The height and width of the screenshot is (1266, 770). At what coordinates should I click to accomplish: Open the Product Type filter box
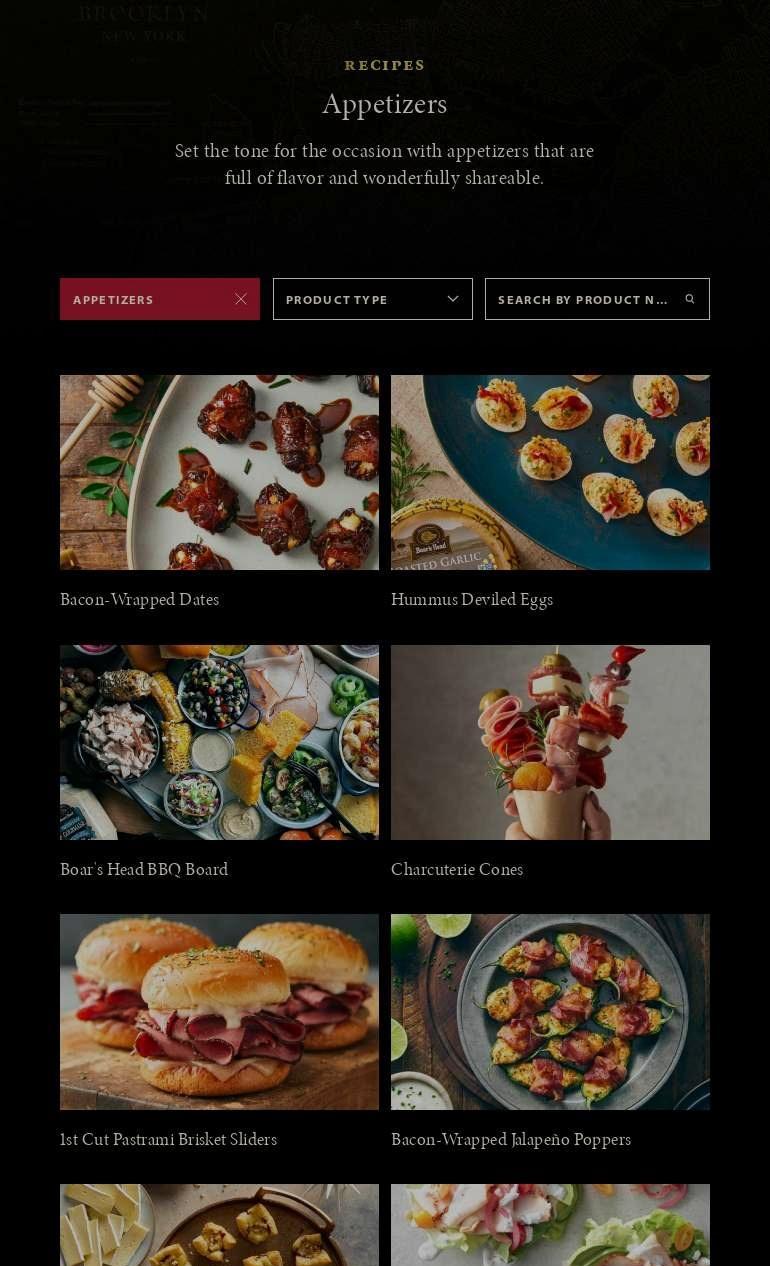[x=373, y=299]
